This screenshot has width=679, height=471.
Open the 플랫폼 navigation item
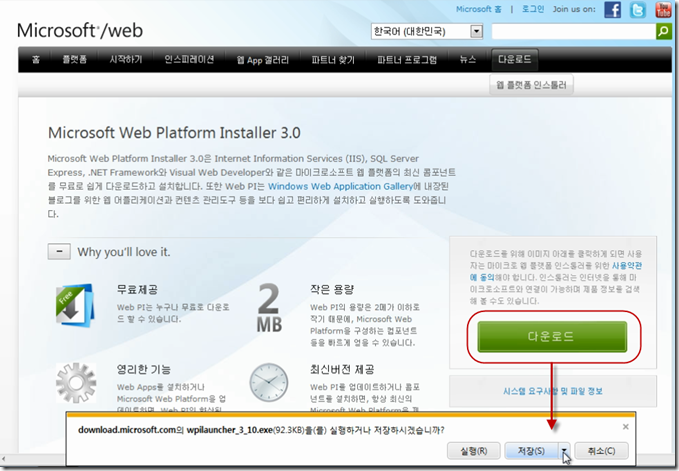pos(74,60)
